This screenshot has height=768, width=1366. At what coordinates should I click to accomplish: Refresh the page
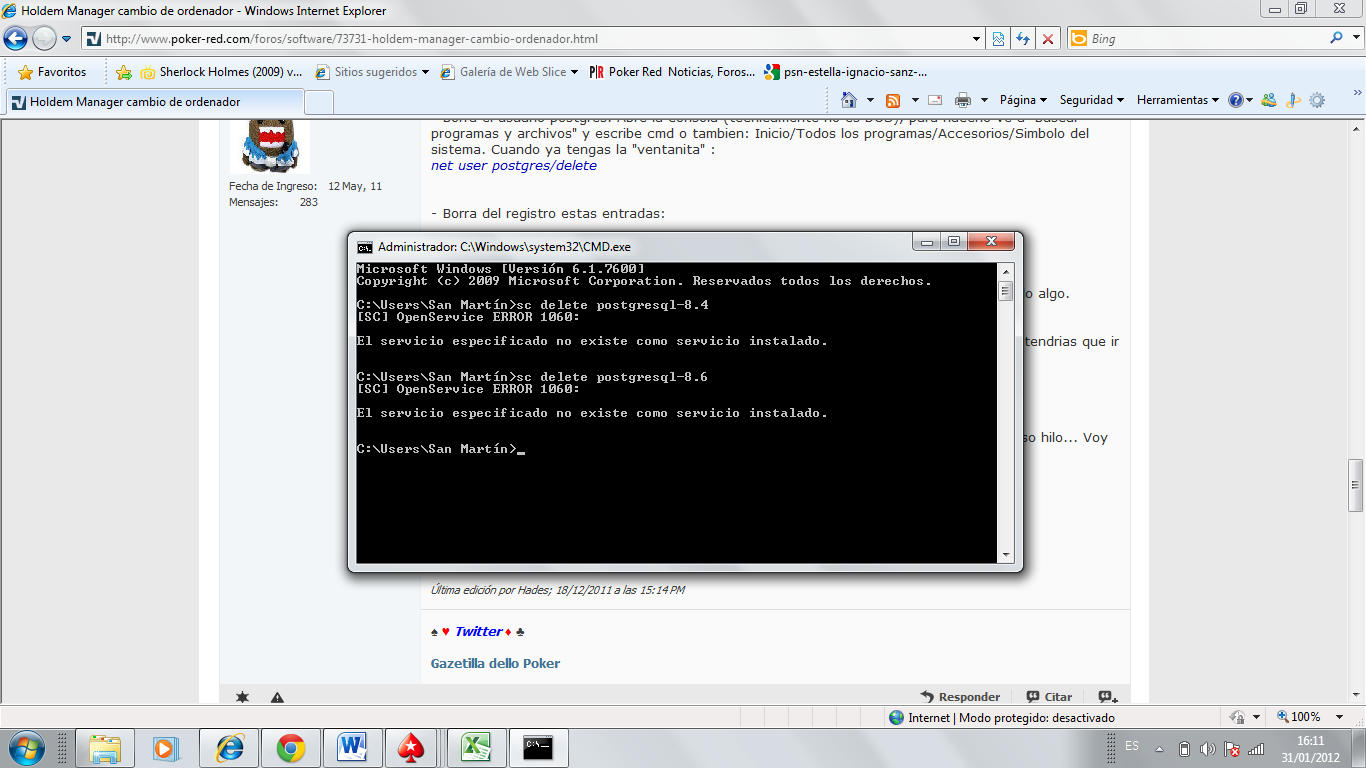(1023, 39)
